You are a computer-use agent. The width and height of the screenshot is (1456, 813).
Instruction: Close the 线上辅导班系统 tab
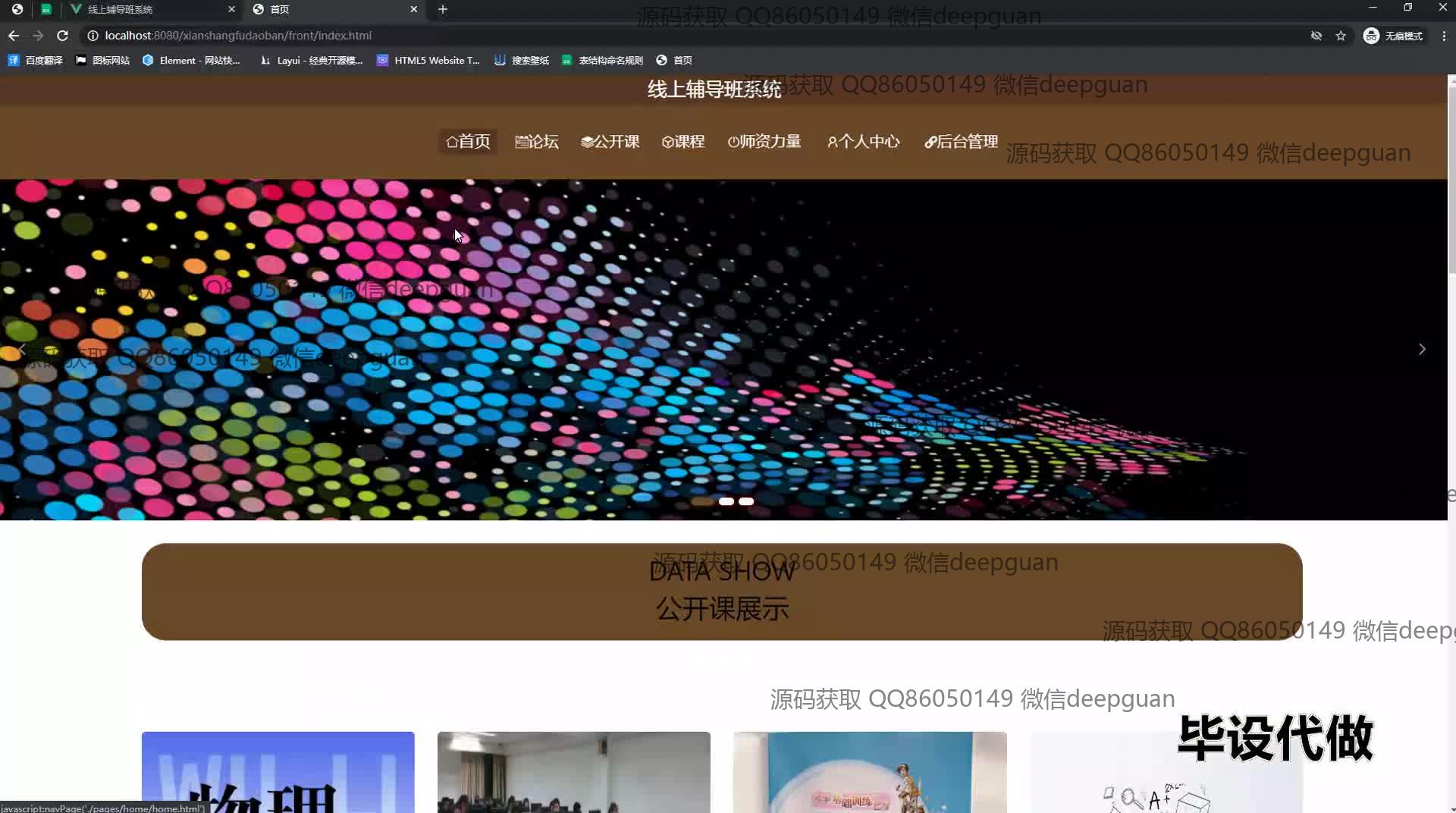(x=231, y=9)
